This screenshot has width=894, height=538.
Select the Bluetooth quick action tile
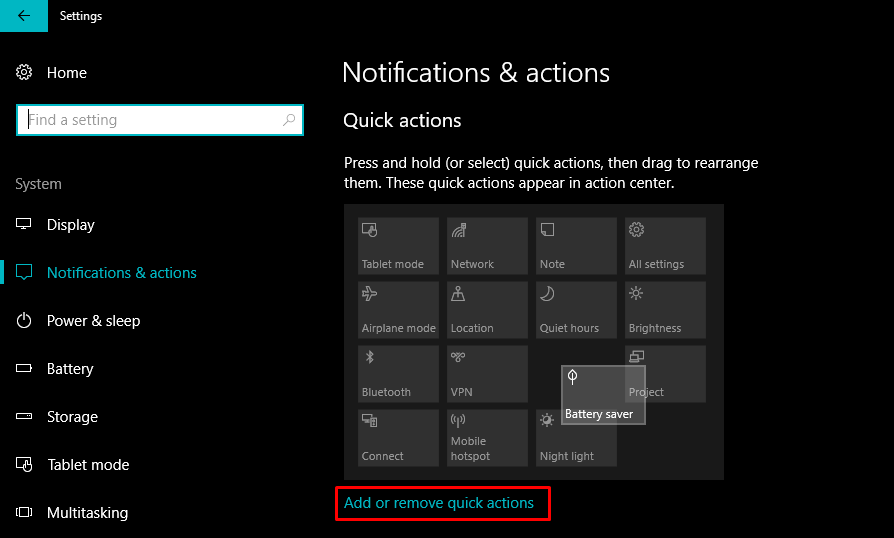(x=398, y=374)
